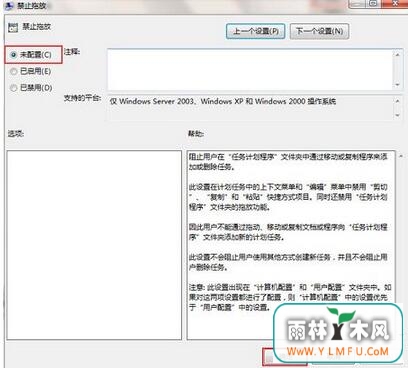Click the title bar window icon
The image size is (408, 368).
click(9, 5)
